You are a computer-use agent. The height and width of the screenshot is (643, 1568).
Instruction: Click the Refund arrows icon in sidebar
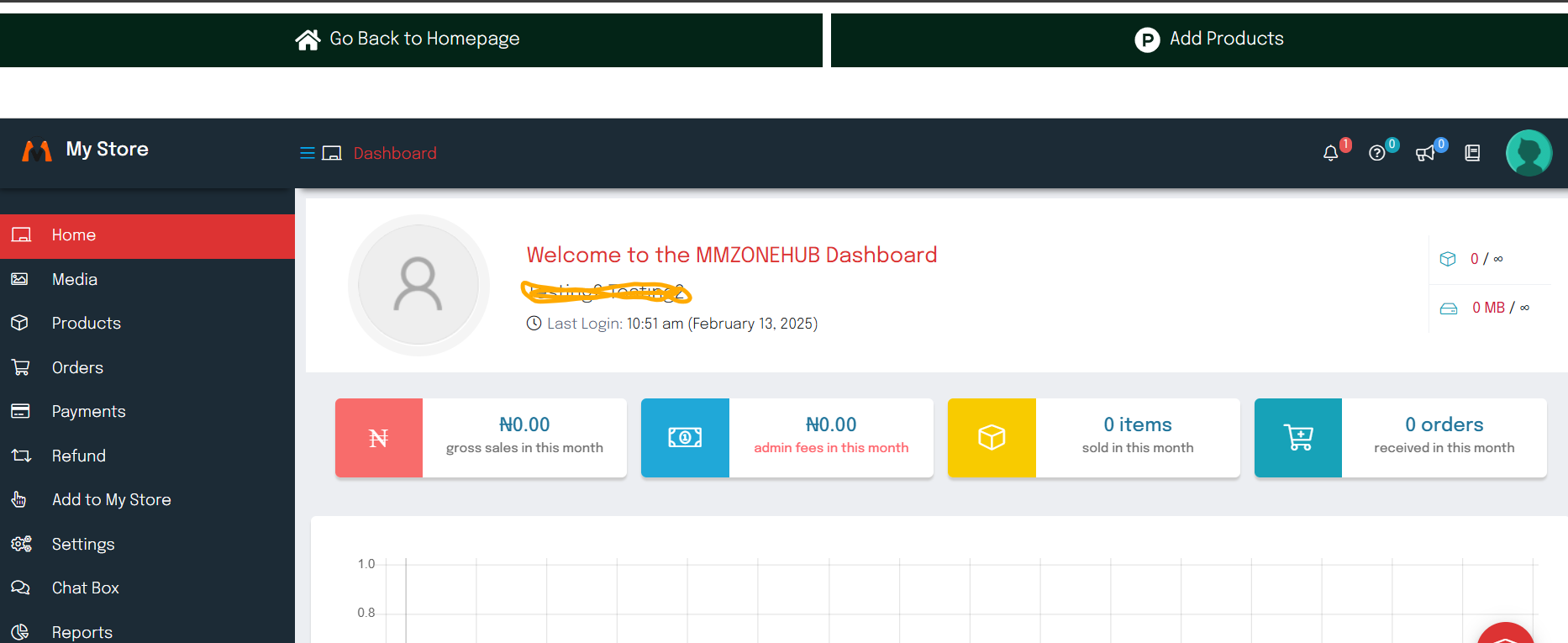(20, 456)
